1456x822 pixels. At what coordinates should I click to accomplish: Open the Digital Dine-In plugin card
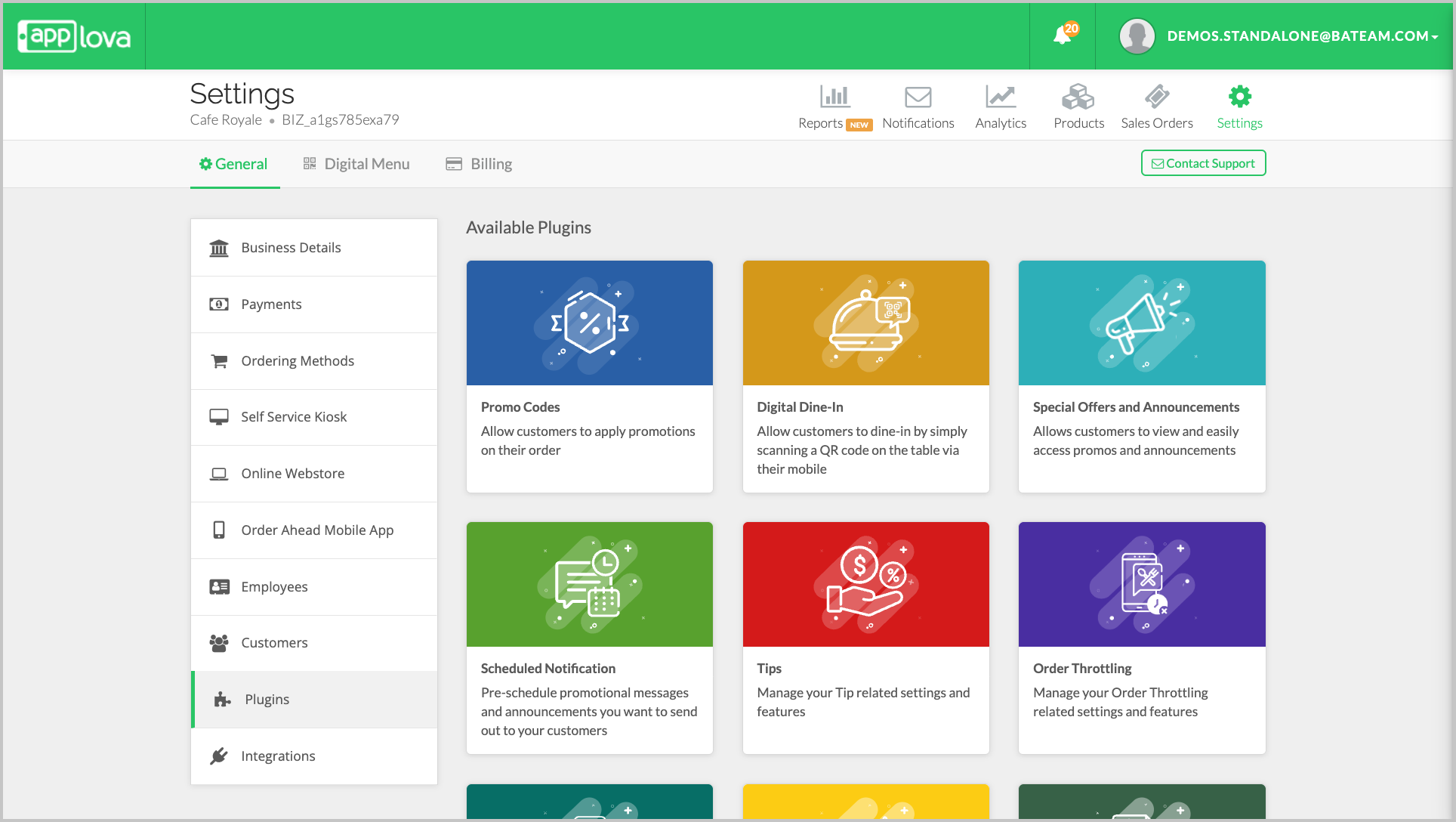tap(865, 375)
